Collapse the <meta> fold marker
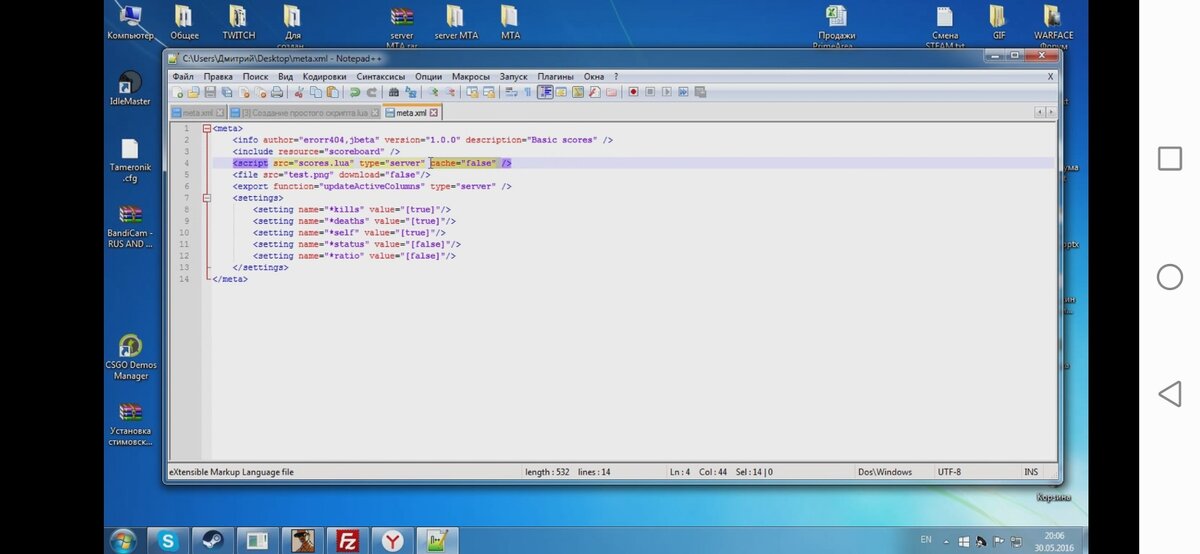This screenshot has height=554, width=1200. pyautogui.click(x=207, y=129)
